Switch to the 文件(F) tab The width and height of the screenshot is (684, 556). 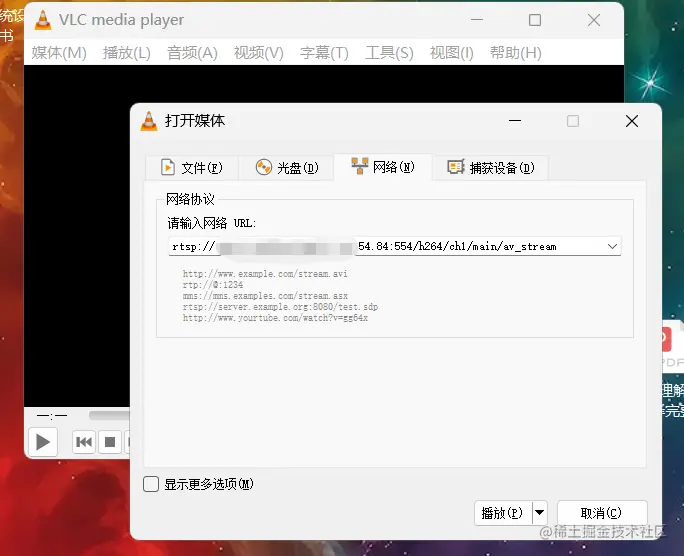pyautogui.click(x=192, y=167)
